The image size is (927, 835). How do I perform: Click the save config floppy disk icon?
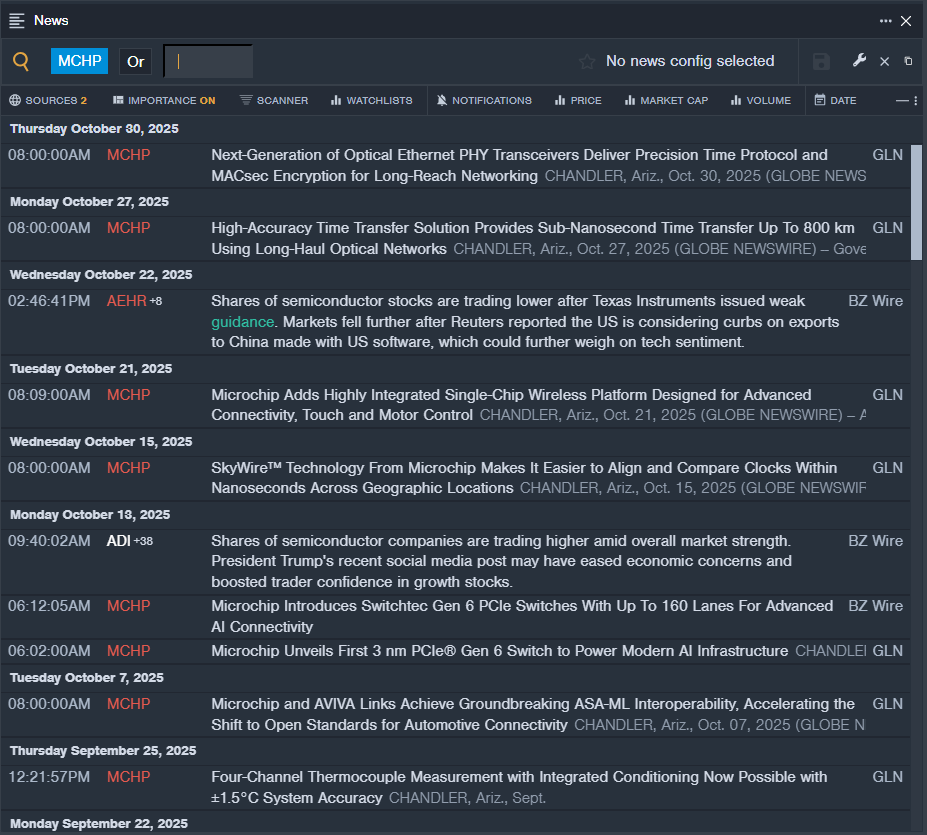pyautogui.click(x=821, y=62)
